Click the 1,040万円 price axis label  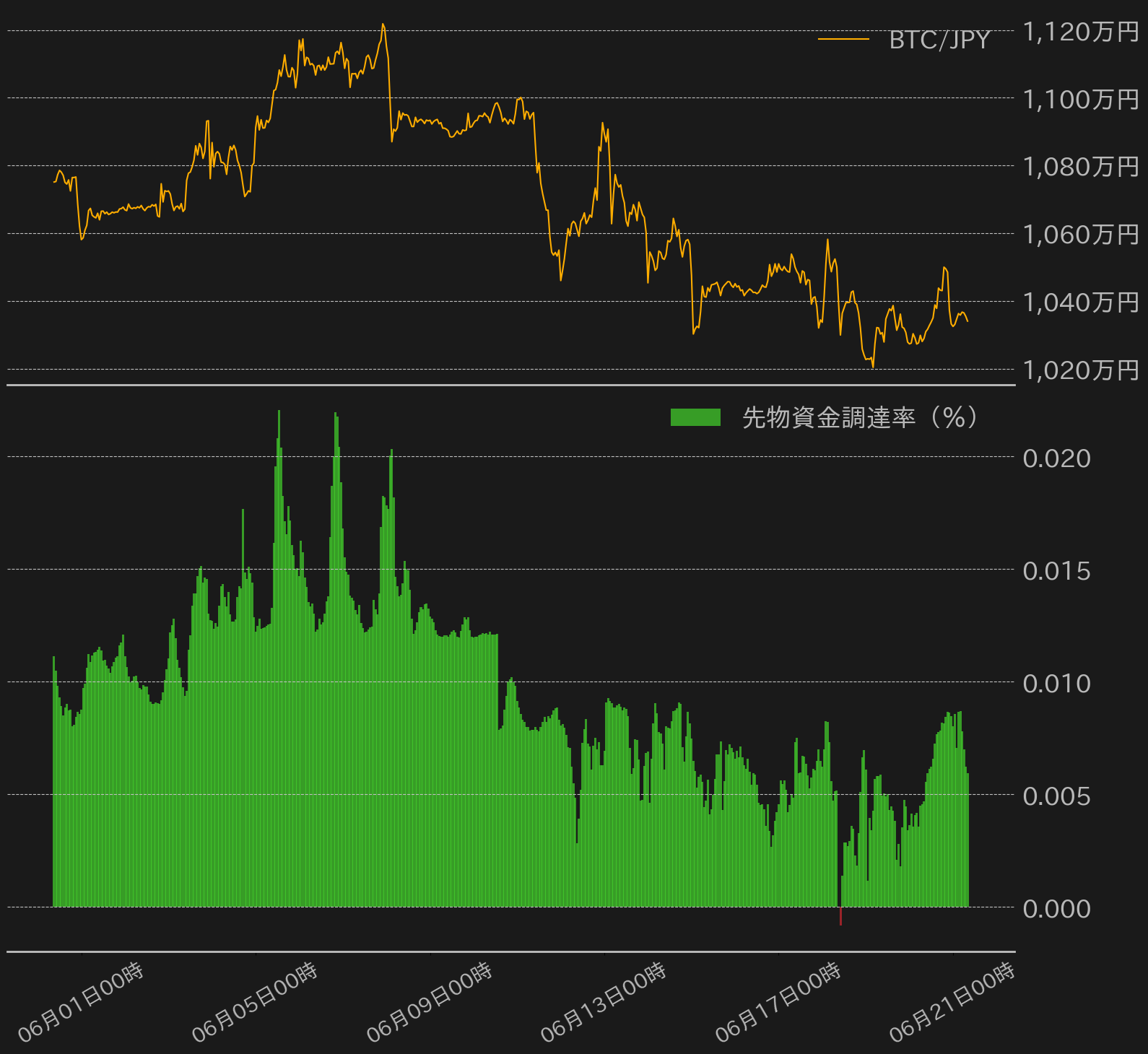point(1081,302)
